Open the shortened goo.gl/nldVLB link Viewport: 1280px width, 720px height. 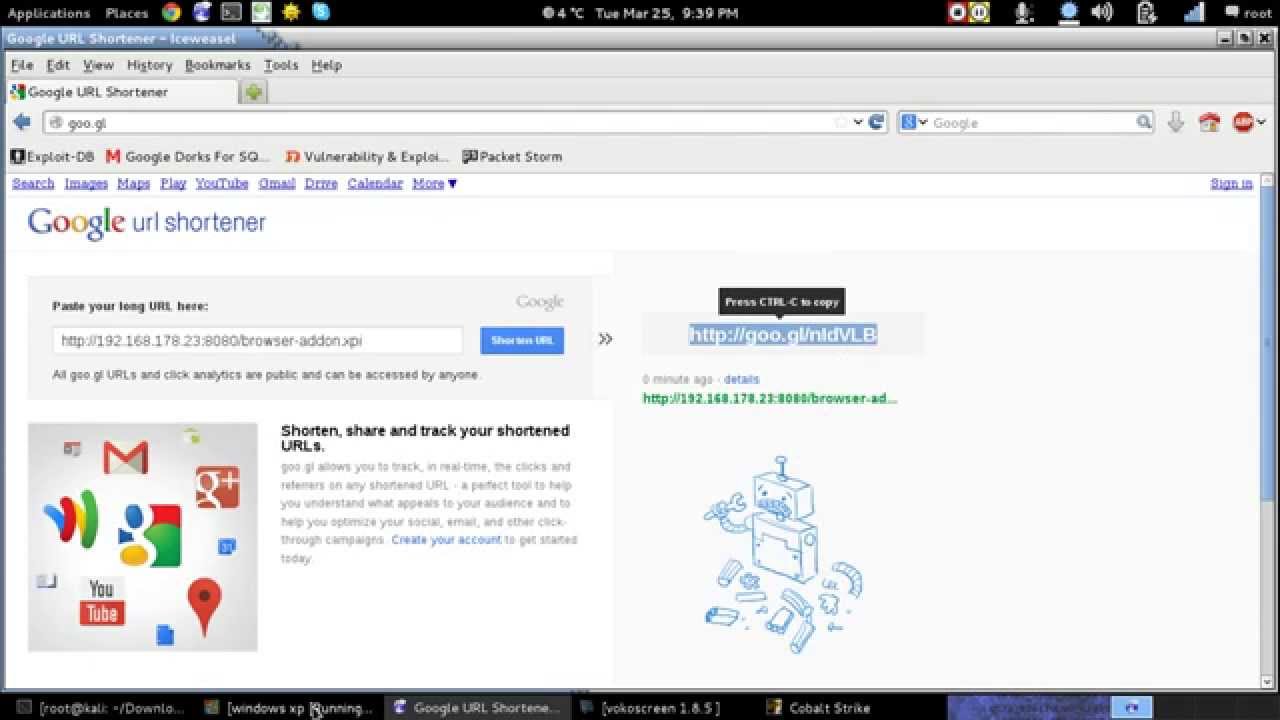783,335
